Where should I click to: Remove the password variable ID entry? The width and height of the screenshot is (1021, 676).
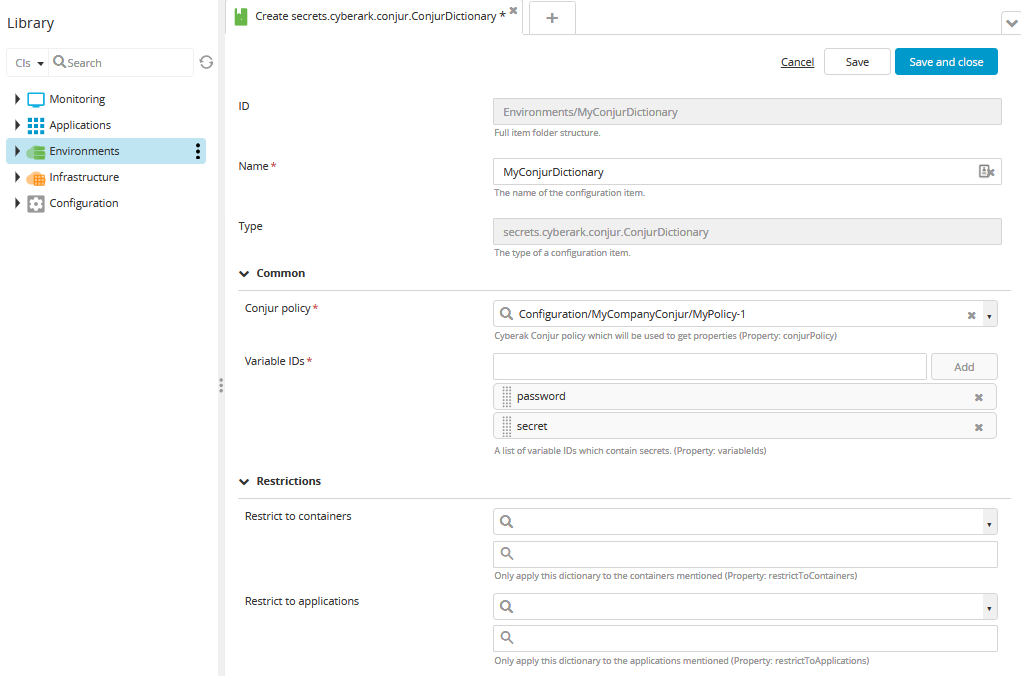point(979,397)
